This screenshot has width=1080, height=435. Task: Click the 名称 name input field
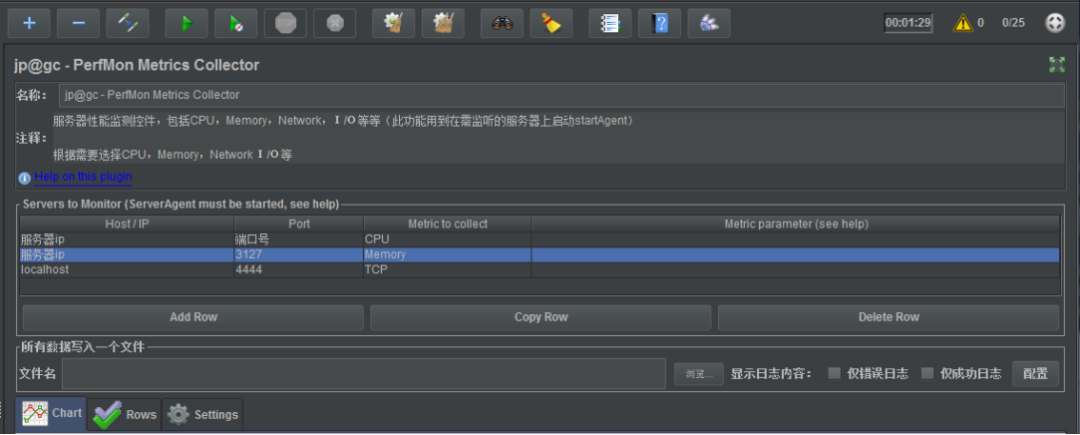[x=561, y=95]
